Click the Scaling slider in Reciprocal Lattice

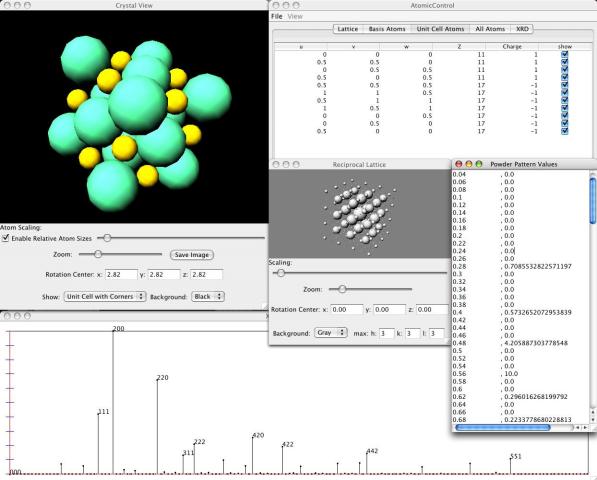(x=360, y=273)
